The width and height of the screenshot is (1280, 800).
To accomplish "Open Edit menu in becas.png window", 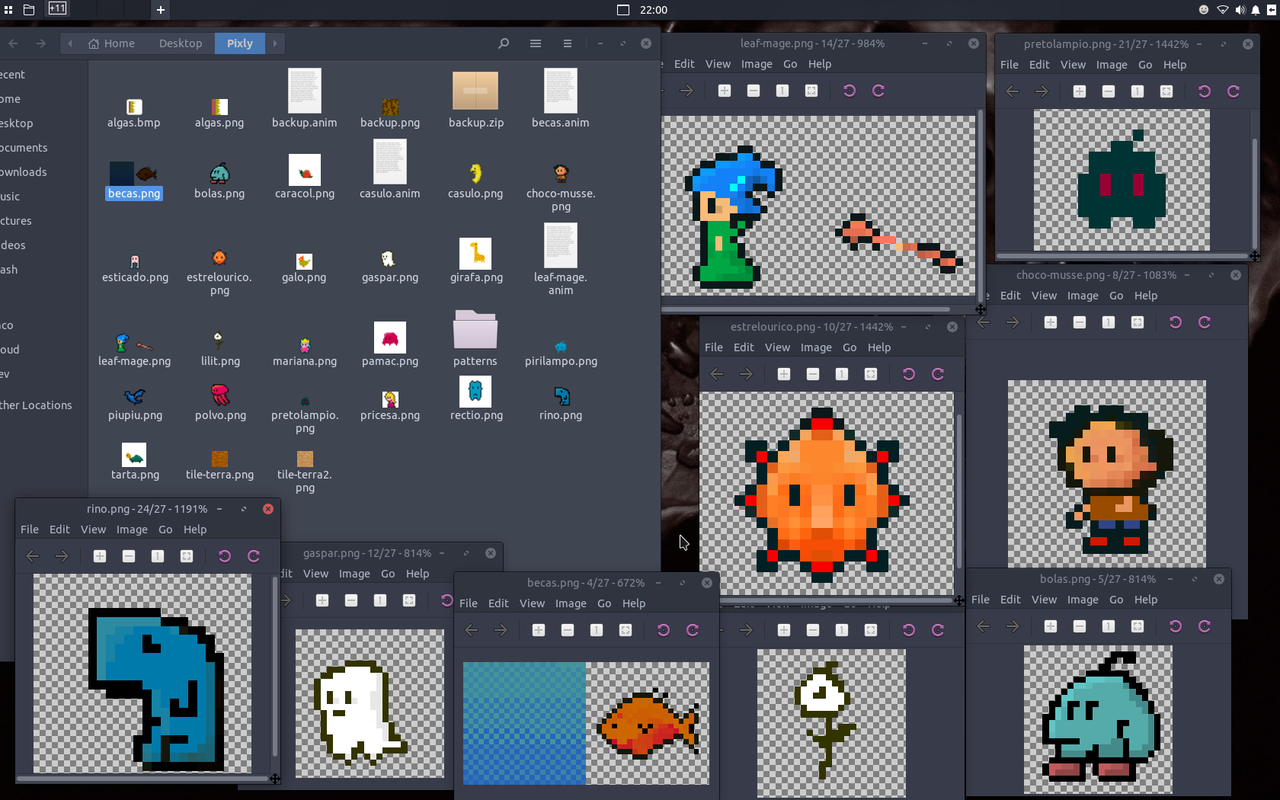I will 499,603.
